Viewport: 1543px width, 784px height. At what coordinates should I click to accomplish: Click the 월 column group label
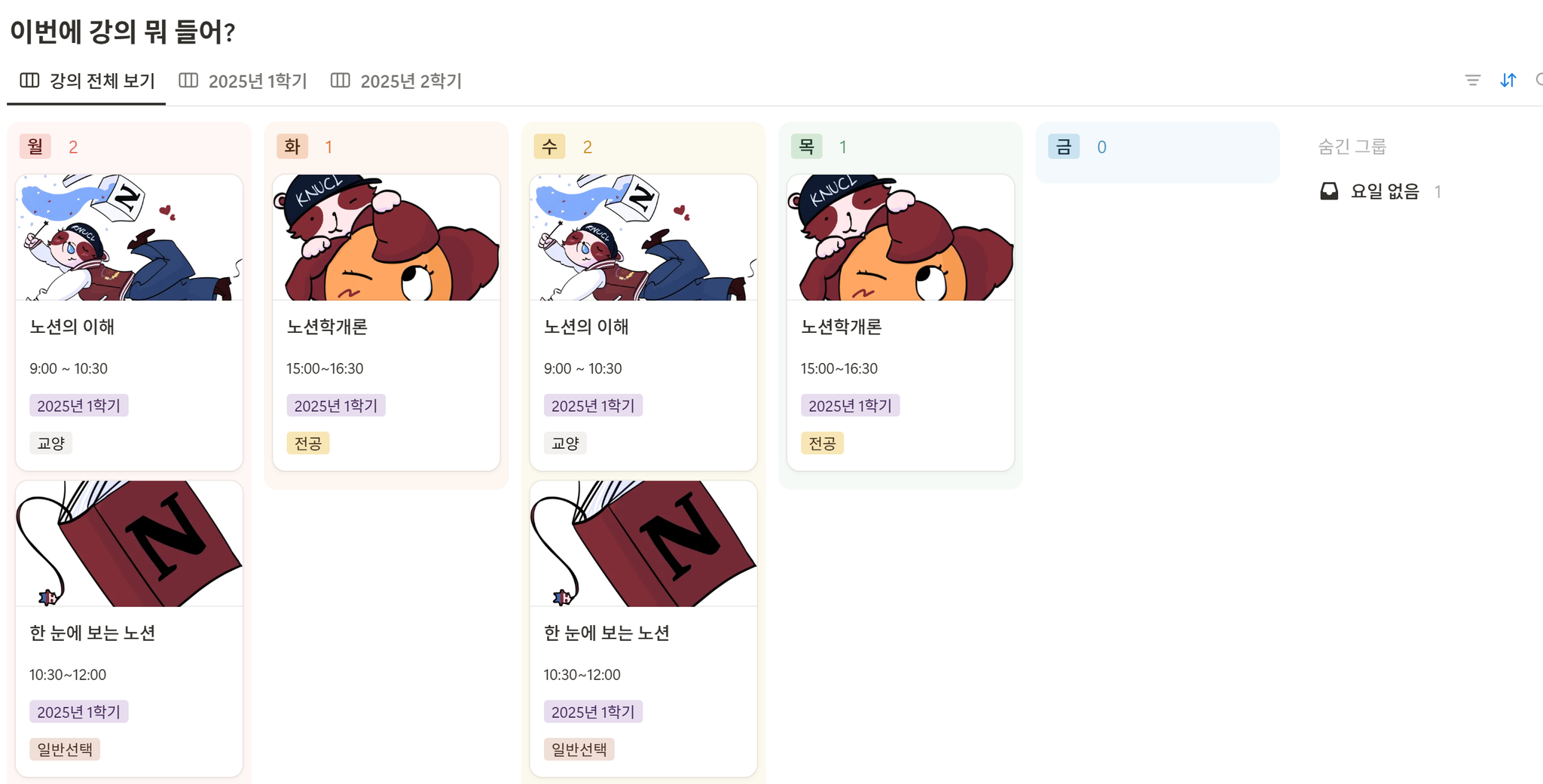(x=35, y=146)
